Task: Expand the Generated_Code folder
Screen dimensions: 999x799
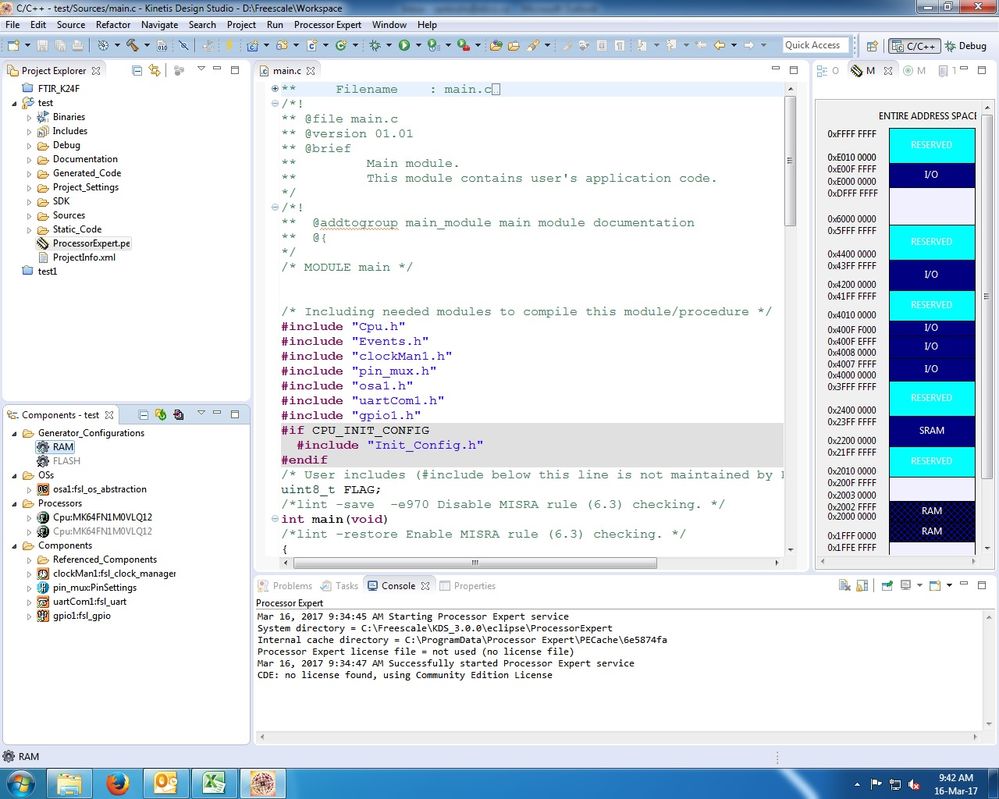Action: pyautogui.click(x=29, y=173)
